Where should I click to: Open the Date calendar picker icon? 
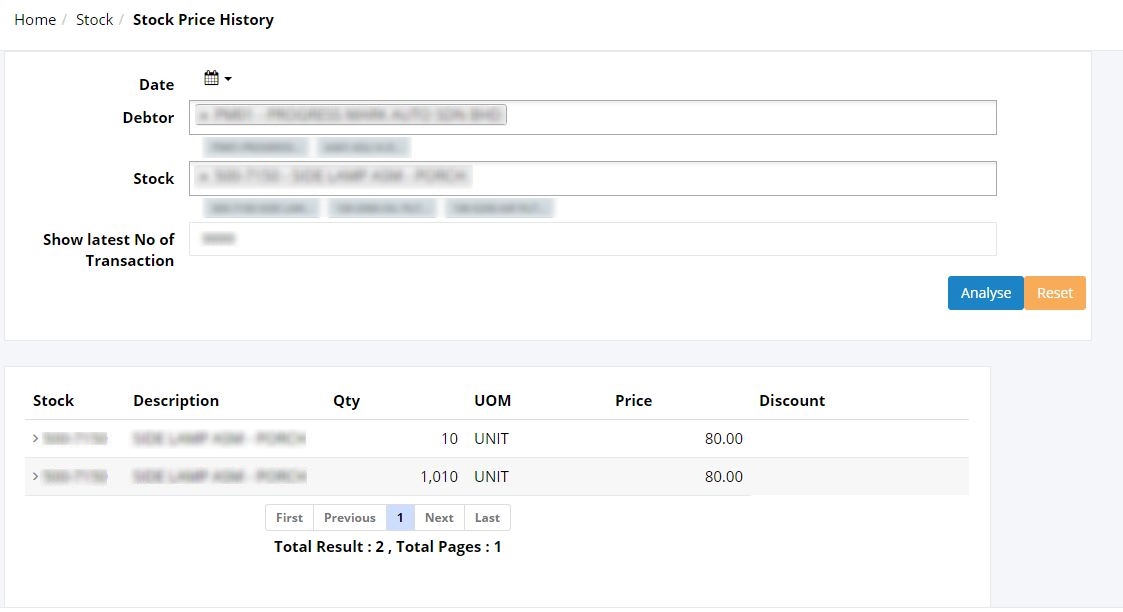(x=211, y=78)
